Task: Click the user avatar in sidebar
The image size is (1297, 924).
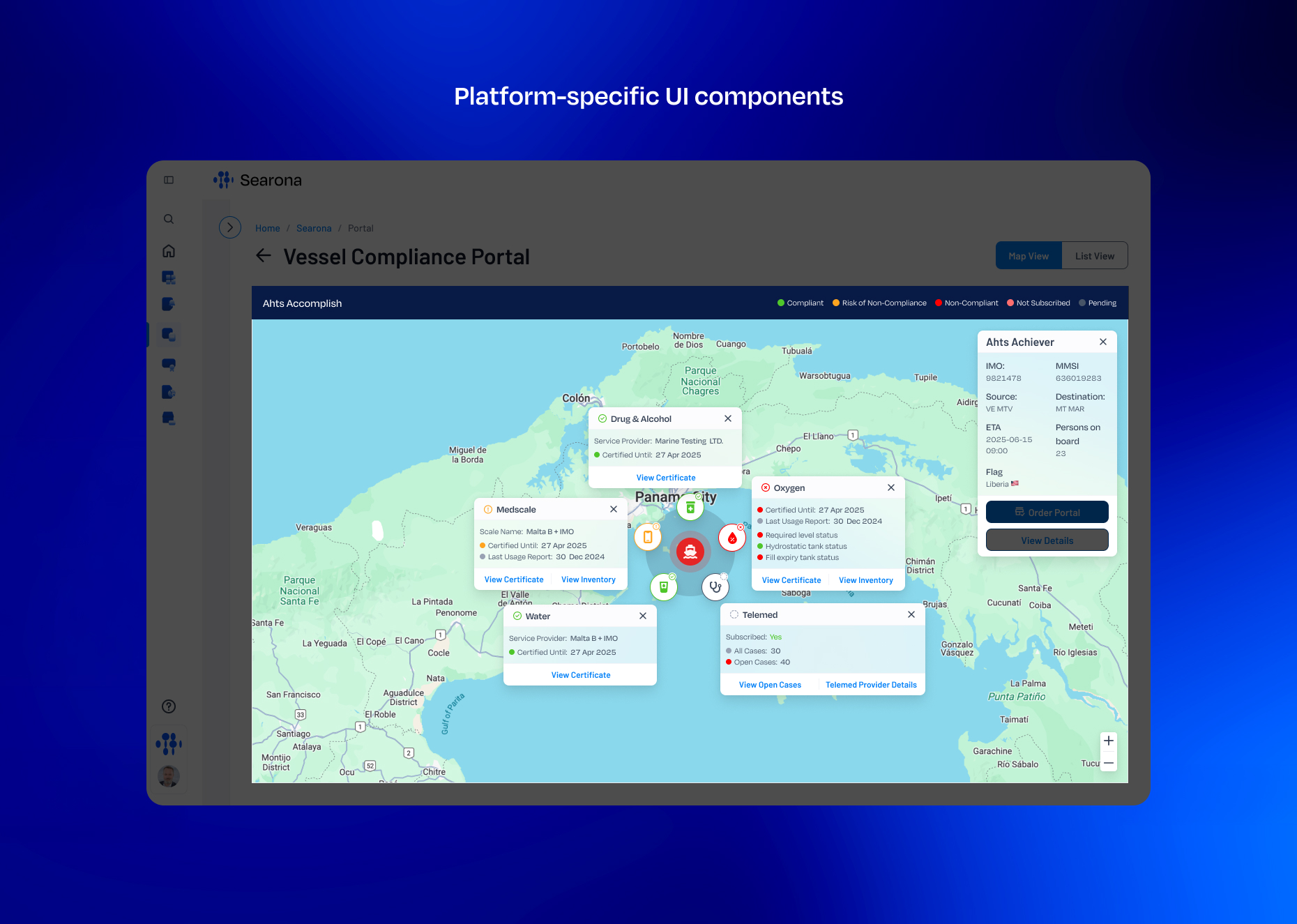Action: click(169, 775)
